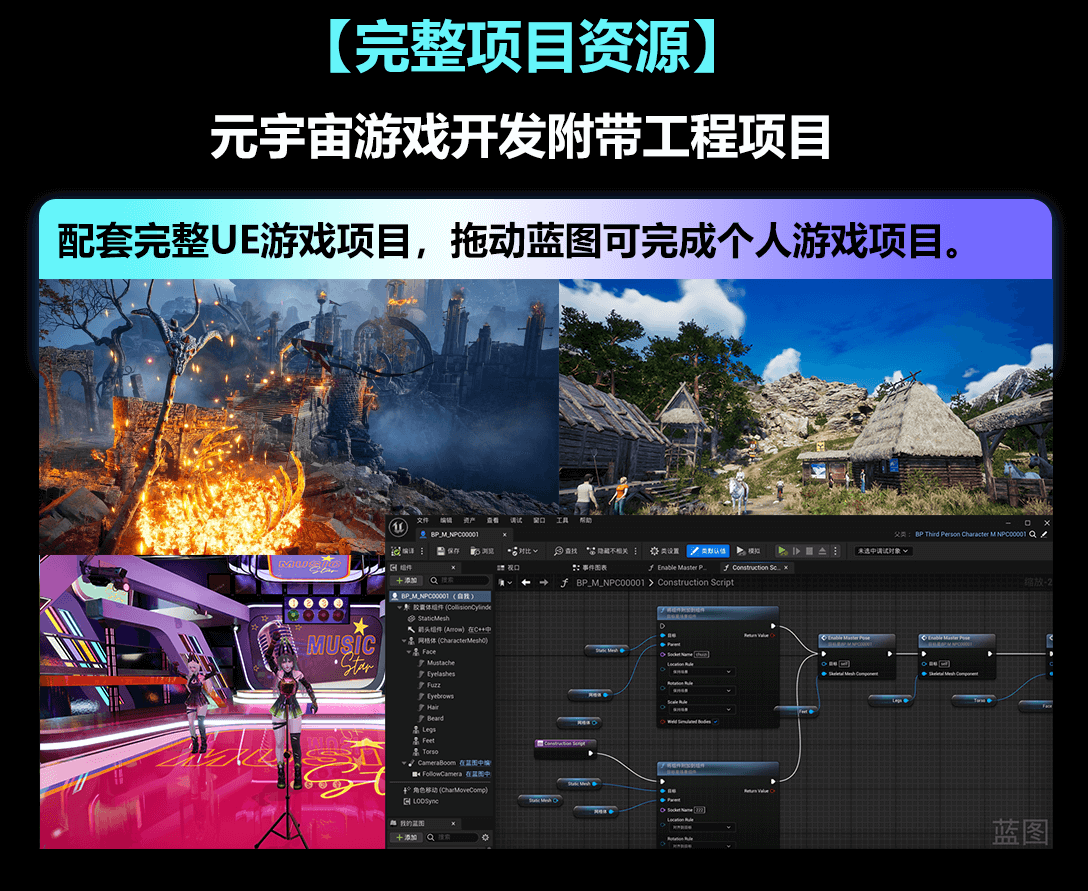
Task: Open the 编辑 edit menu
Action: [446, 520]
